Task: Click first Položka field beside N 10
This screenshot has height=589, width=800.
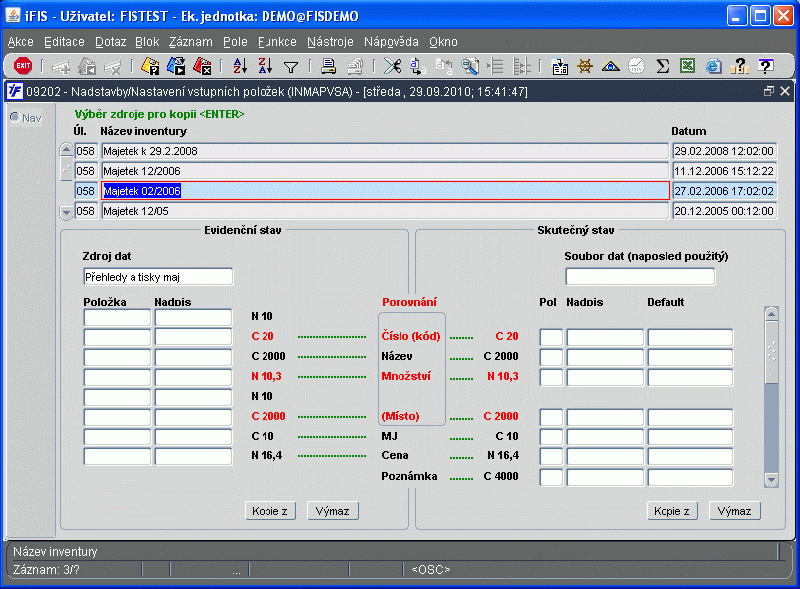Action: (x=117, y=317)
